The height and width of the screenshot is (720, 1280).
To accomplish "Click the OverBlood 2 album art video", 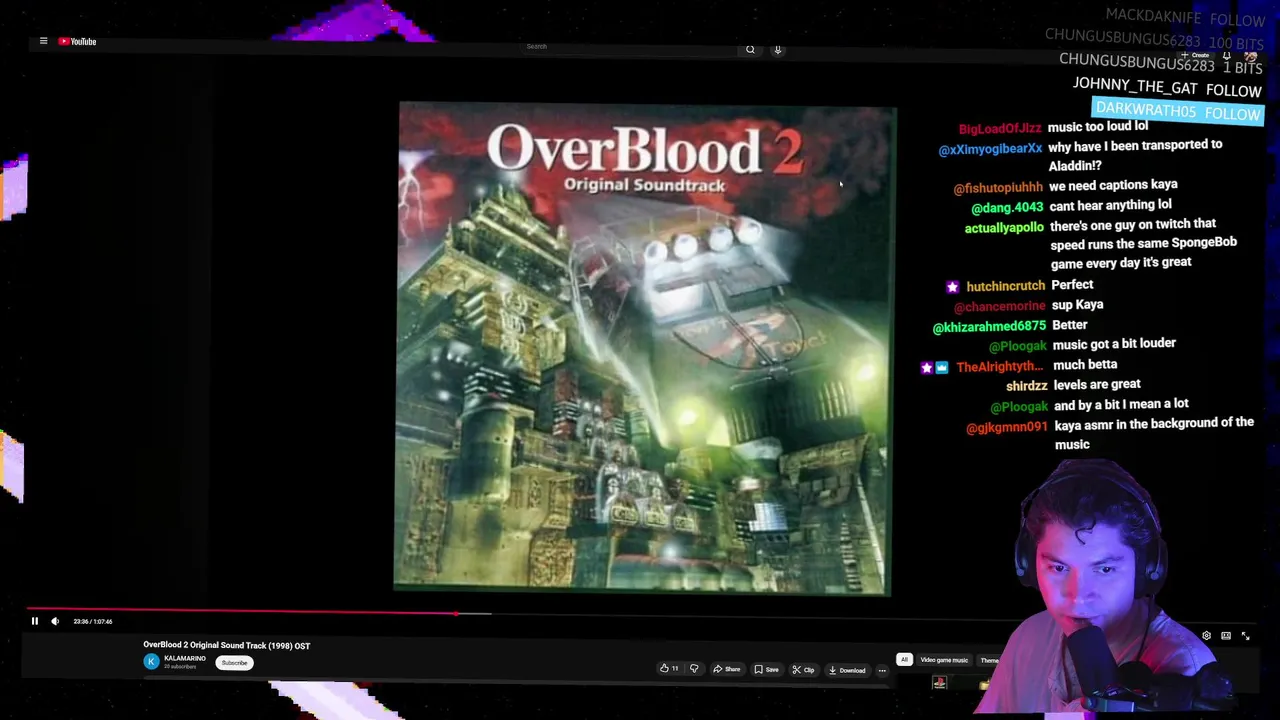I will [643, 350].
